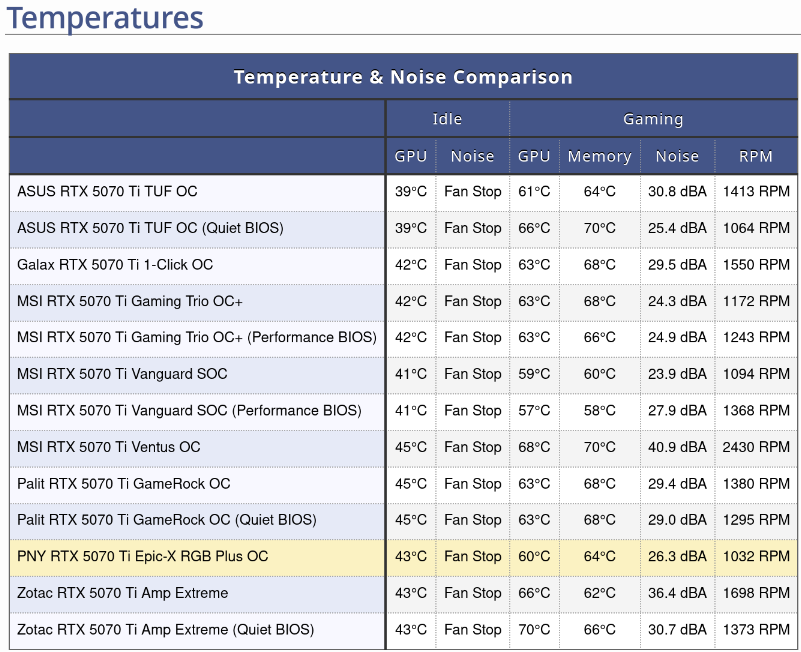Click the 1368 RPM value
Image resolution: width=801 pixels, height=652 pixels.
756,411
